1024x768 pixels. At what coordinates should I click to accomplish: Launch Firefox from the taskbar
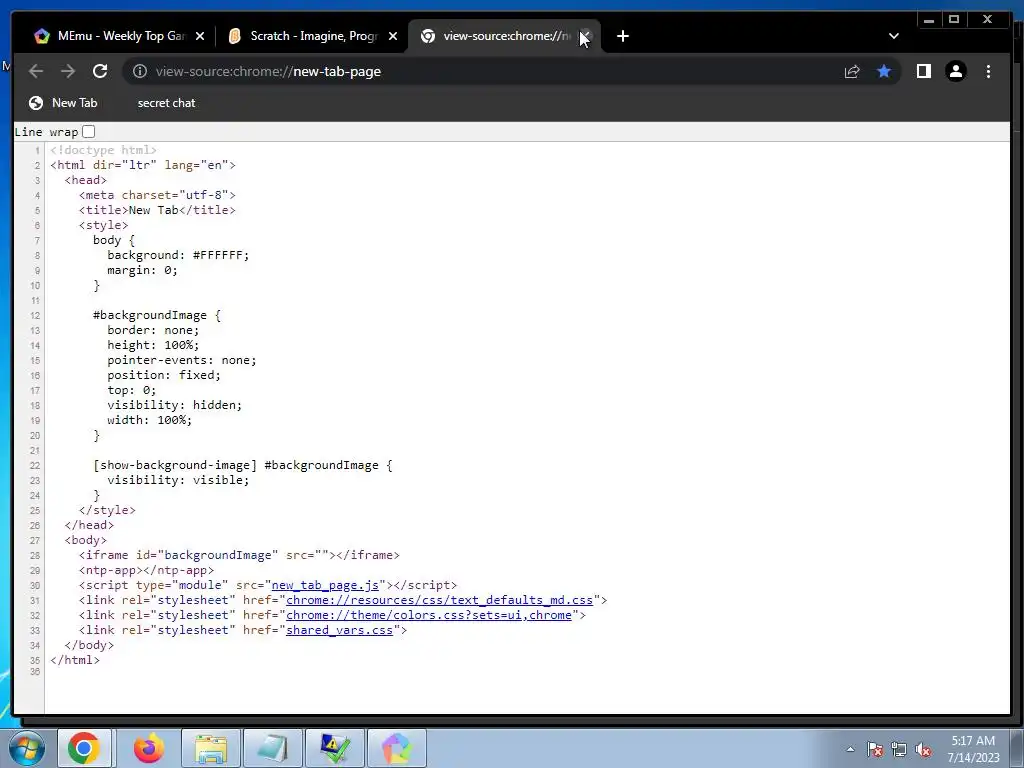click(149, 748)
